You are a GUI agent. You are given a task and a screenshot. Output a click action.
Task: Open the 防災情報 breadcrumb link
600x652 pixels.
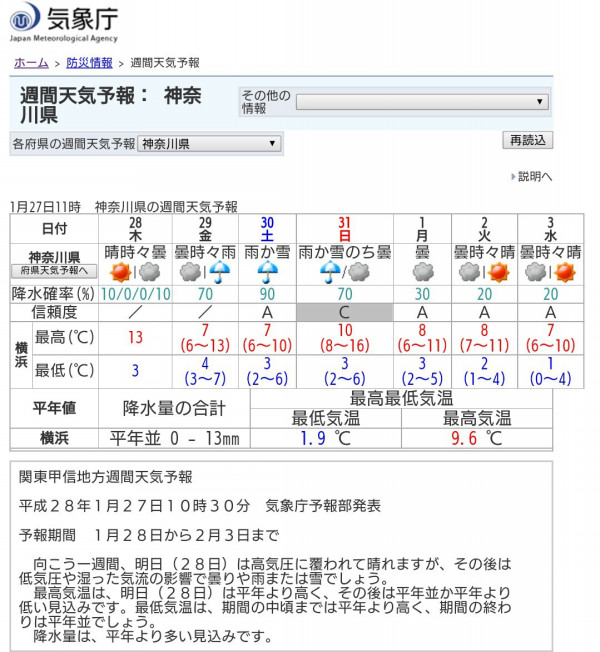pos(89,63)
